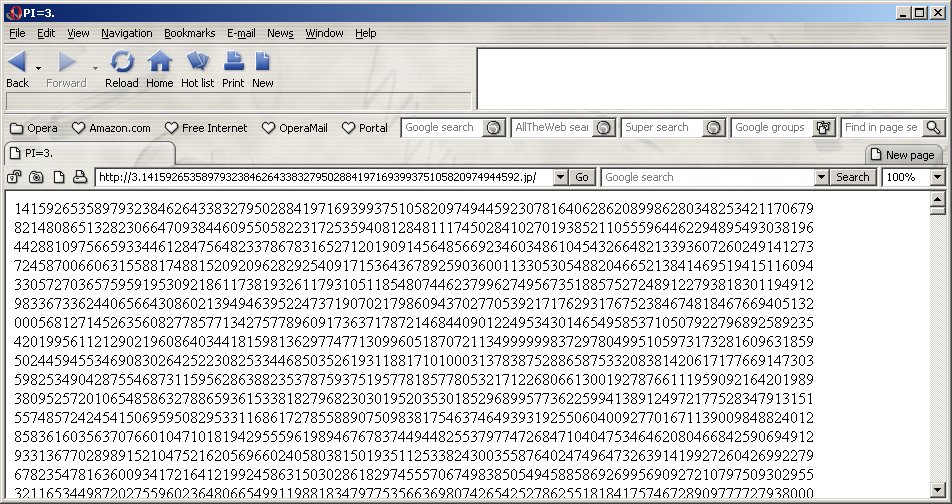Open the OperaMail bookmark
This screenshot has height=504, width=952.
[x=295, y=128]
